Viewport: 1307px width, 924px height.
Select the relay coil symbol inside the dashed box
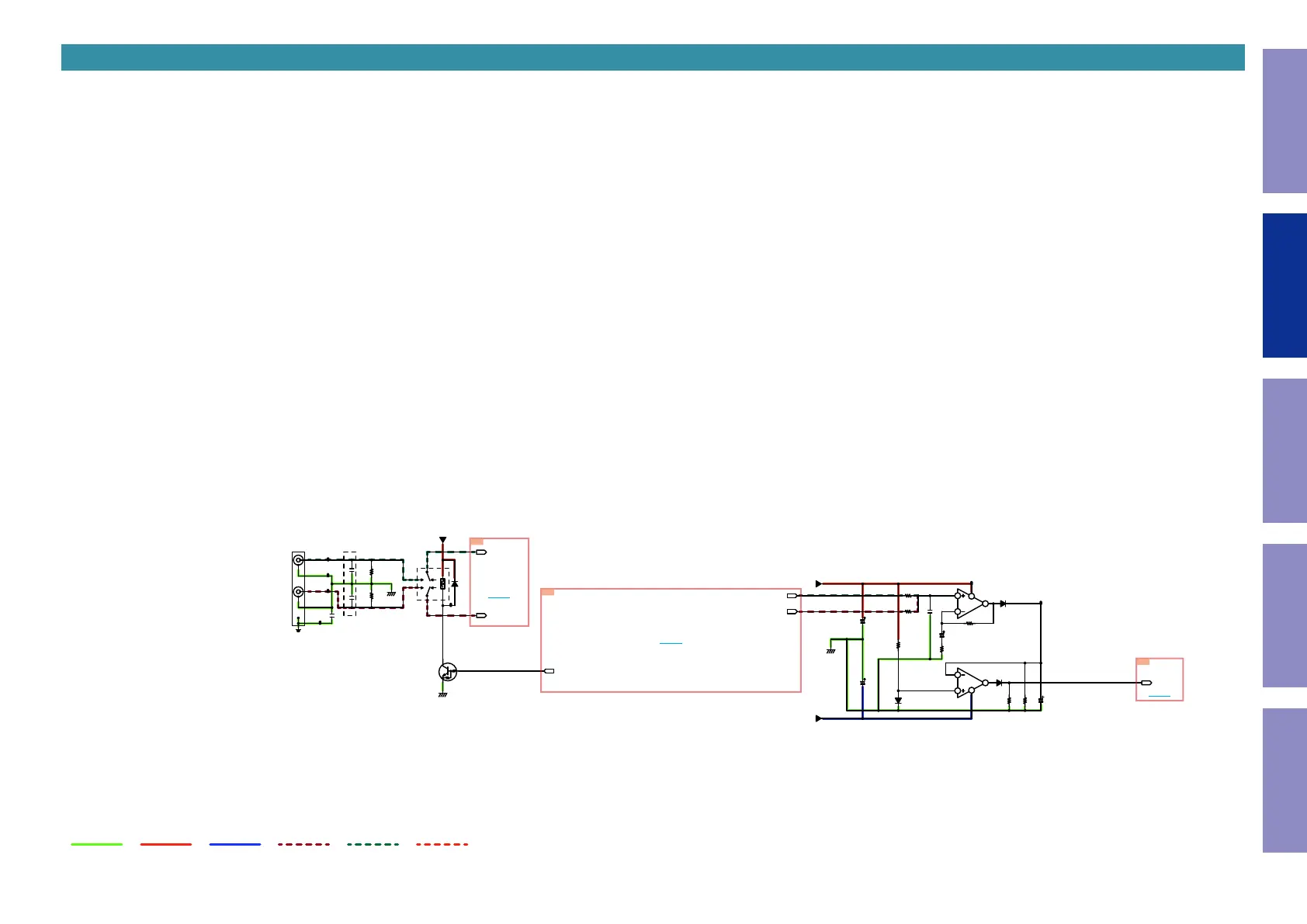click(442, 583)
